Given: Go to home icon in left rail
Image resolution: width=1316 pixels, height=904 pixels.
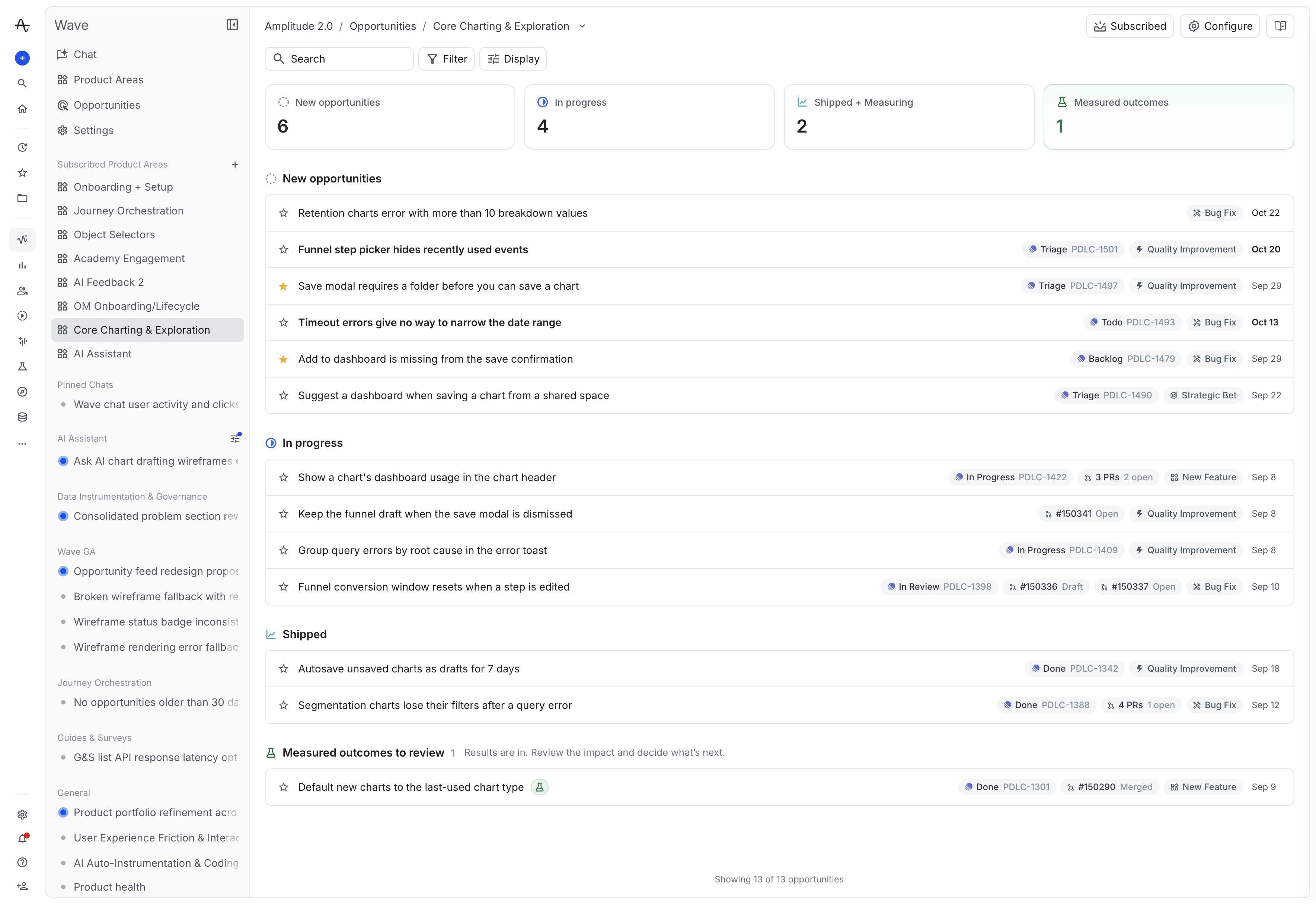Looking at the screenshot, I should (22, 109).
